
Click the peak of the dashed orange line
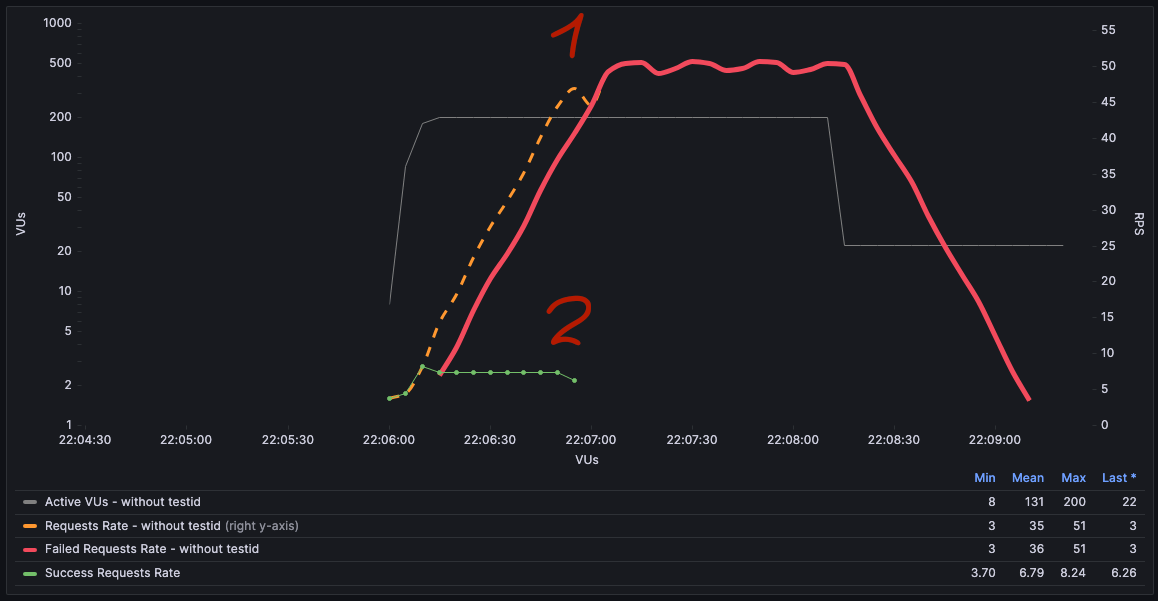[573, 88]
